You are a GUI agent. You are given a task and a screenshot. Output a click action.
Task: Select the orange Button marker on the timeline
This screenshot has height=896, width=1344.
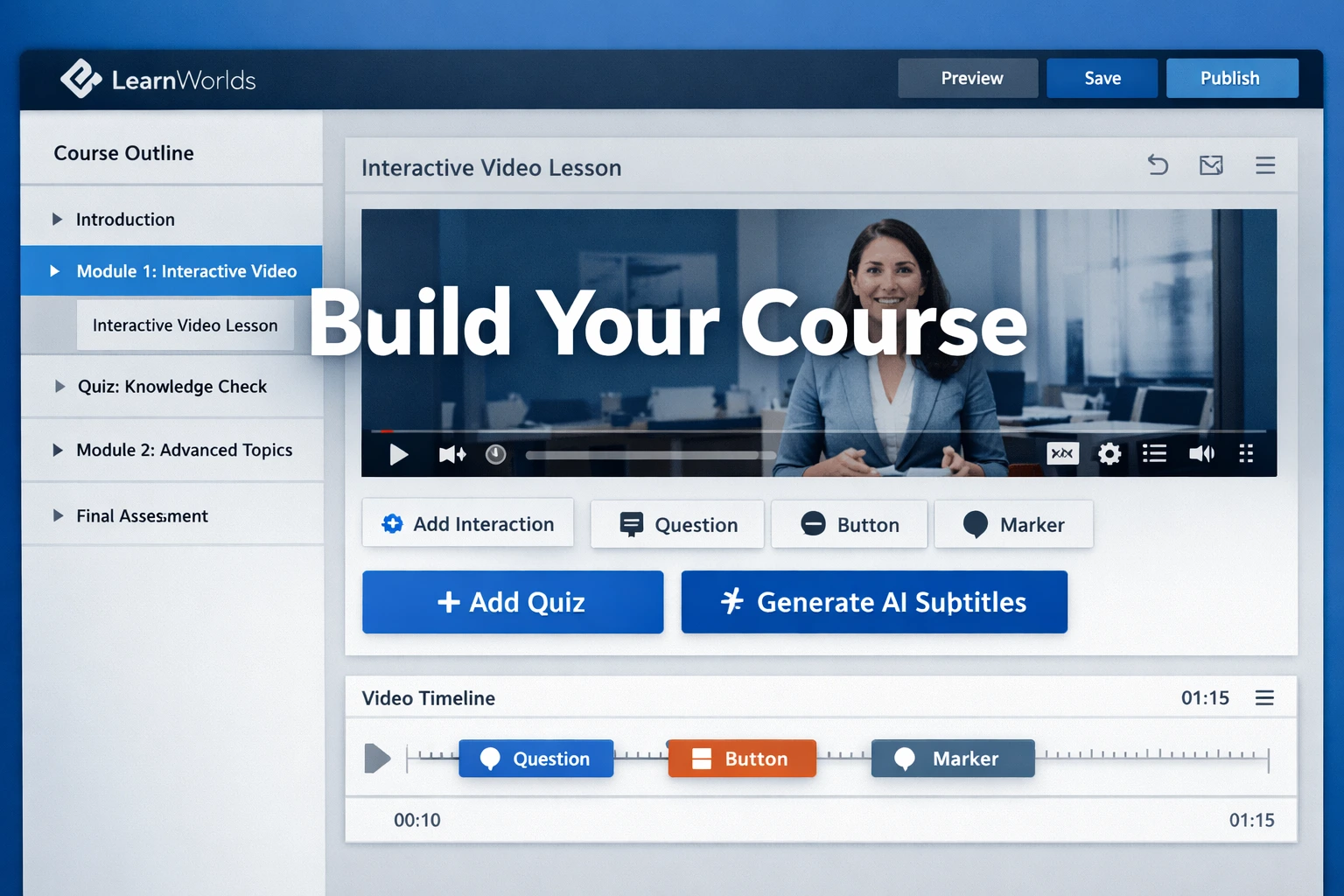(741, 759)
